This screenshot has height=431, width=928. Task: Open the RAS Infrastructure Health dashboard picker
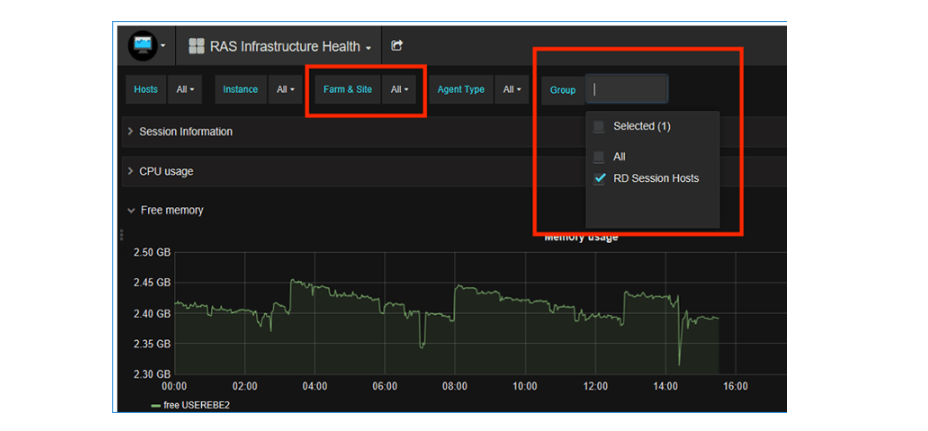pyautogui.click(x=279, y=46)
